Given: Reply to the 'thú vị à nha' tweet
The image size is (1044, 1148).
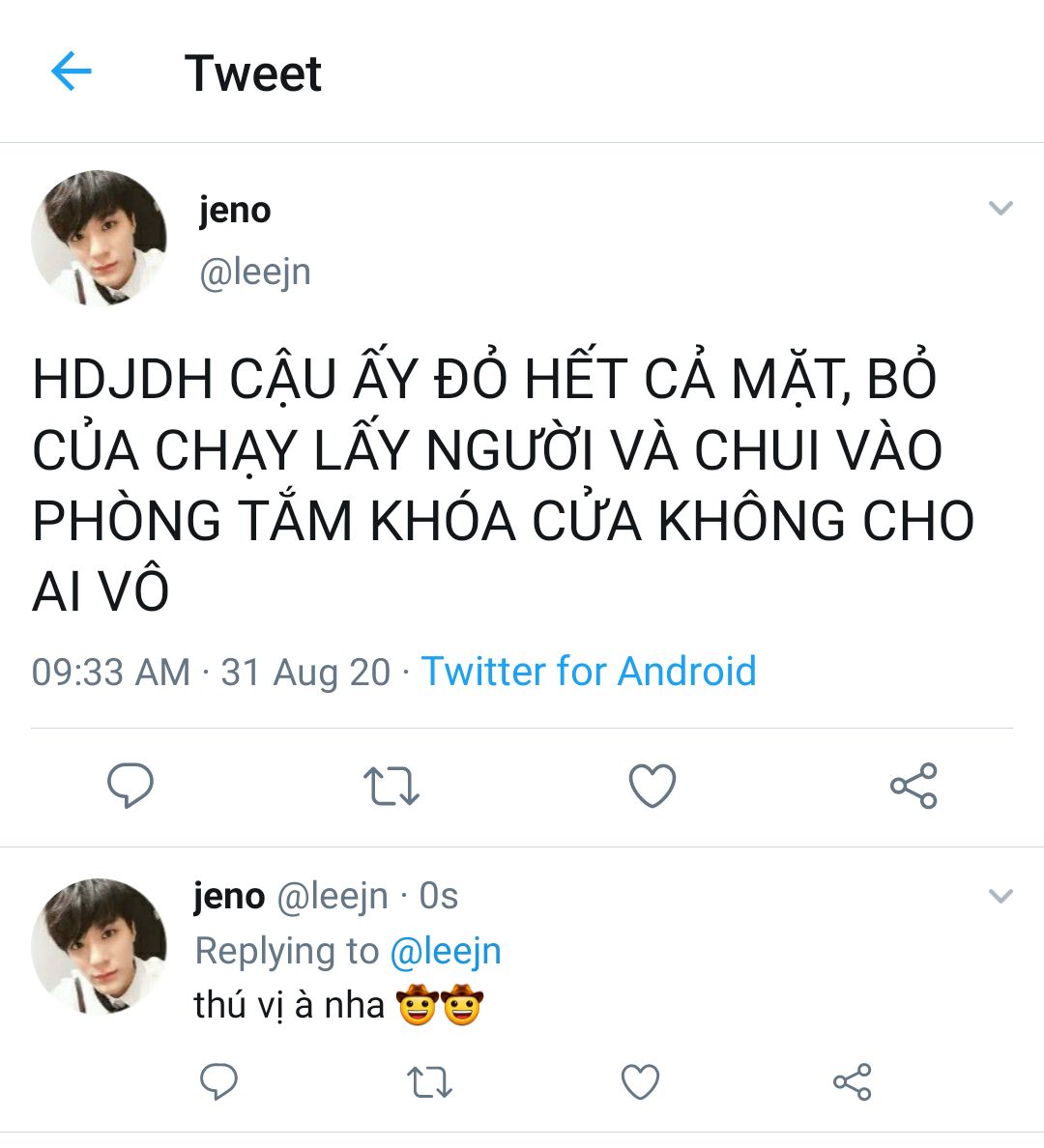Looking at the screenshot, I should 219,1081.
